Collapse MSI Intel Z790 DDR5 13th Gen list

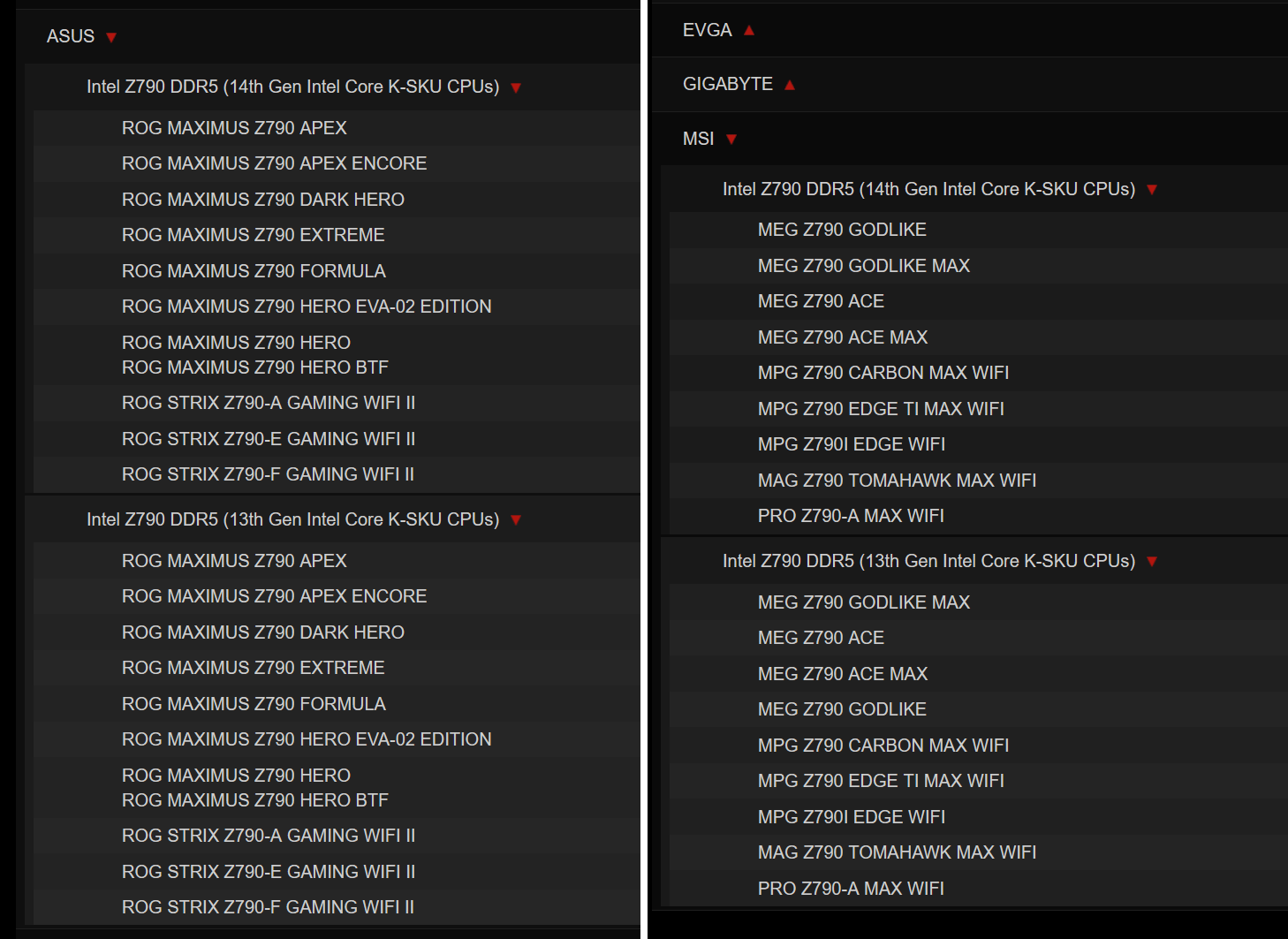coord(1152,561)
